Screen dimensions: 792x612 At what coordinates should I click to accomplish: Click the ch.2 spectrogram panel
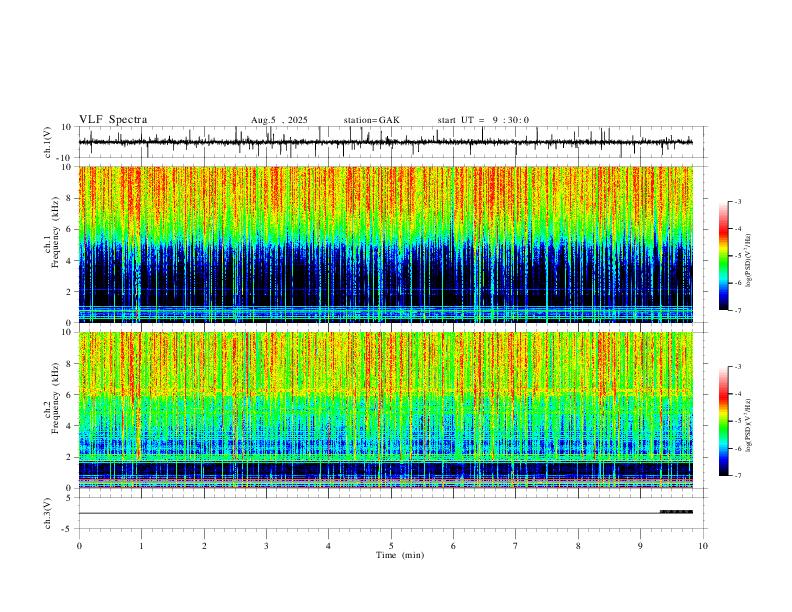coord(386,410)
